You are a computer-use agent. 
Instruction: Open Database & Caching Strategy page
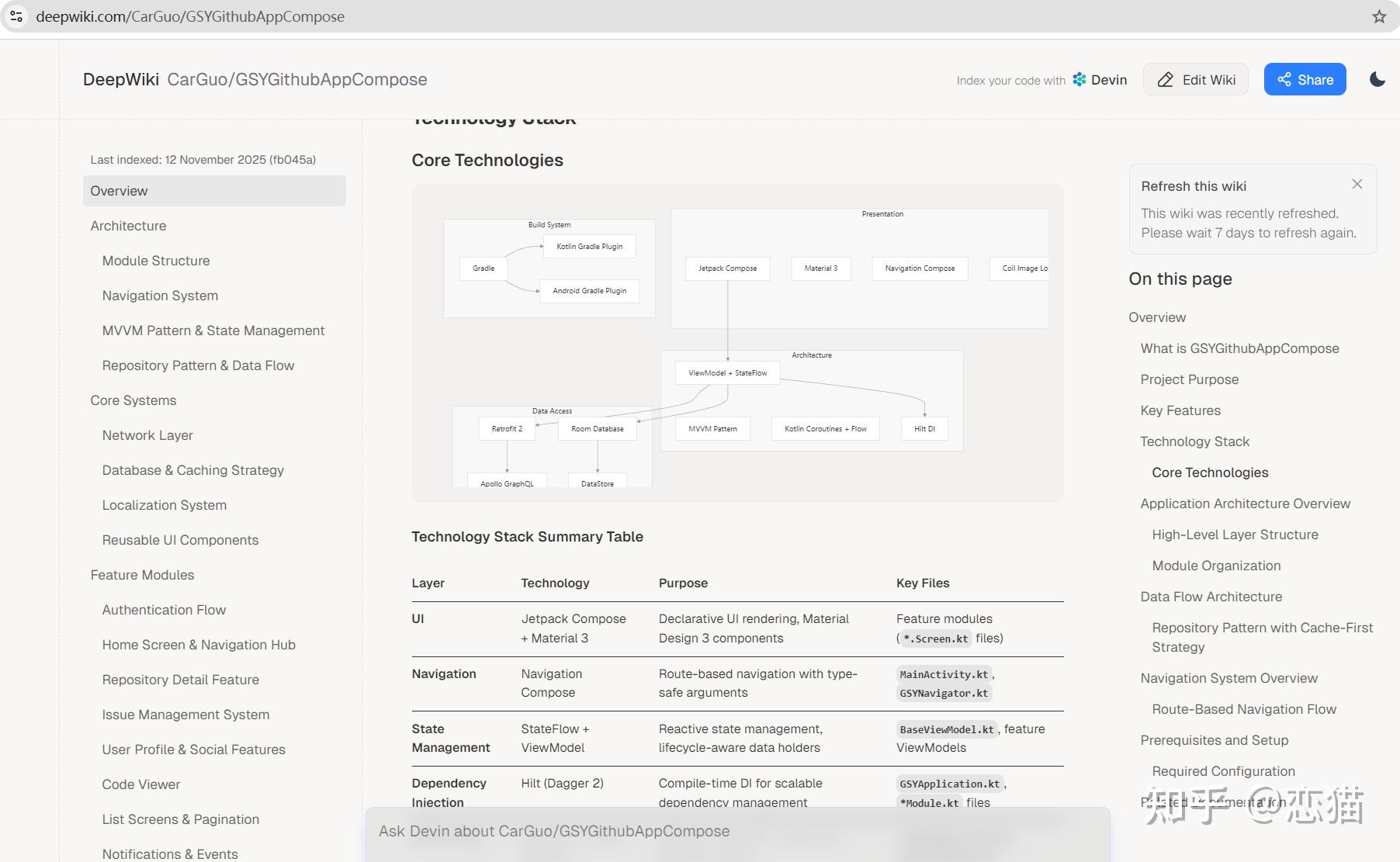192,470
